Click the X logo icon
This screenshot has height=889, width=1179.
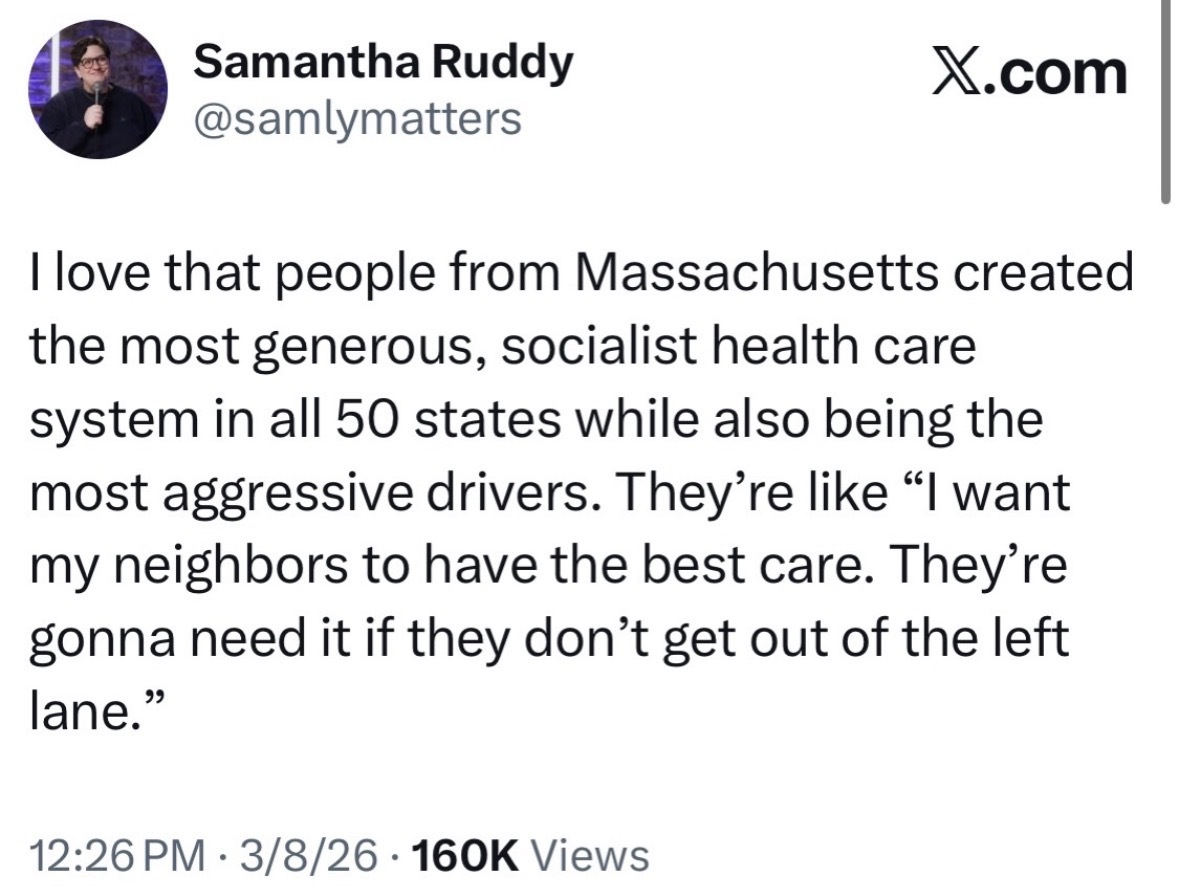[955, 74]
